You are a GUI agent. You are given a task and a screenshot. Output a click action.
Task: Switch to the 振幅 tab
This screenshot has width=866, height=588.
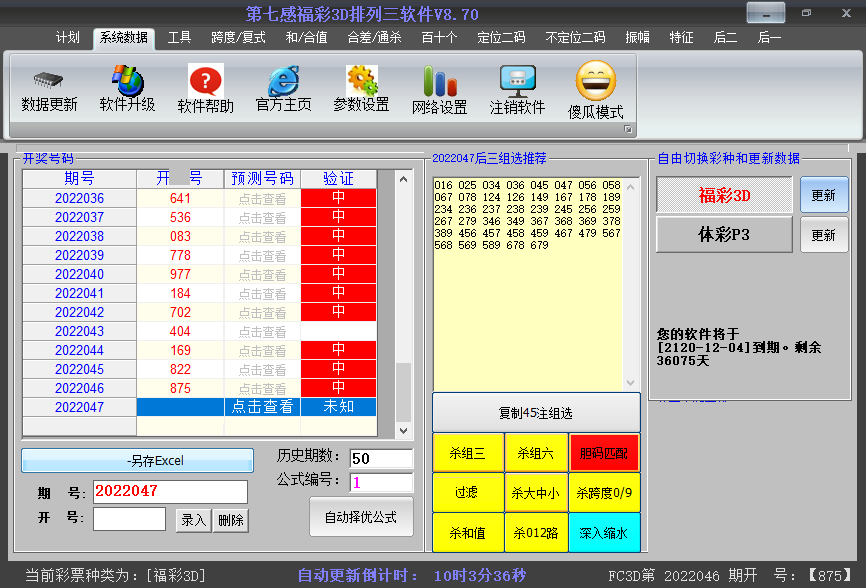click(637, 38)
